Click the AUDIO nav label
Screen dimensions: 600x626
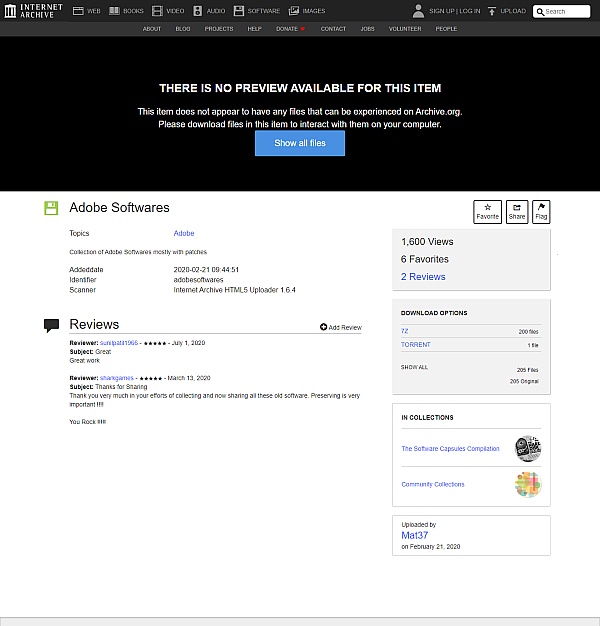point(216,11)
